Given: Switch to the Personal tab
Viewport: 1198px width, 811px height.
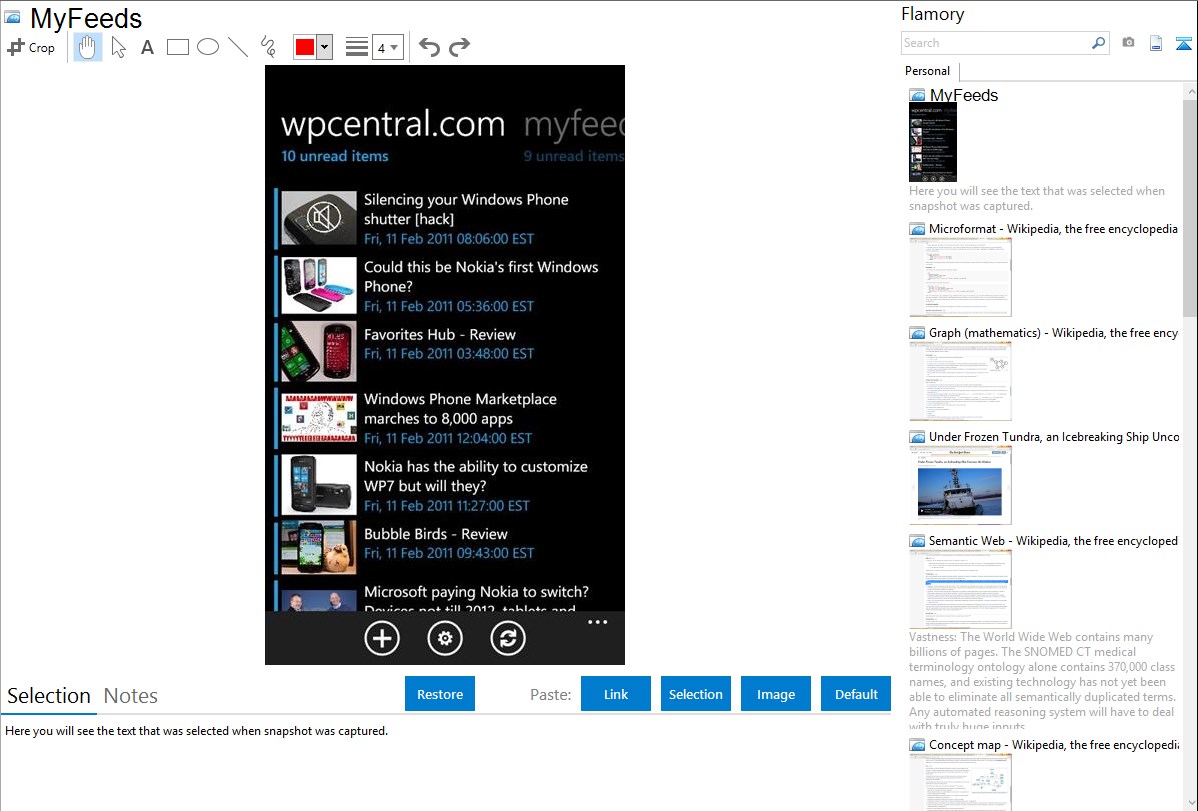Looking at the screenshot, I should 928,71.
